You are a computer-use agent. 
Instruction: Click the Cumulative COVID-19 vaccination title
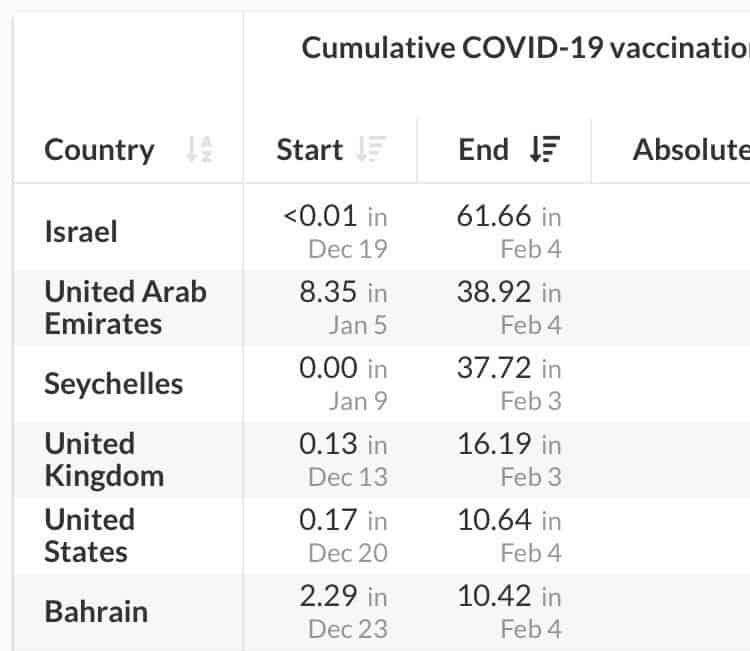(526, 48)
